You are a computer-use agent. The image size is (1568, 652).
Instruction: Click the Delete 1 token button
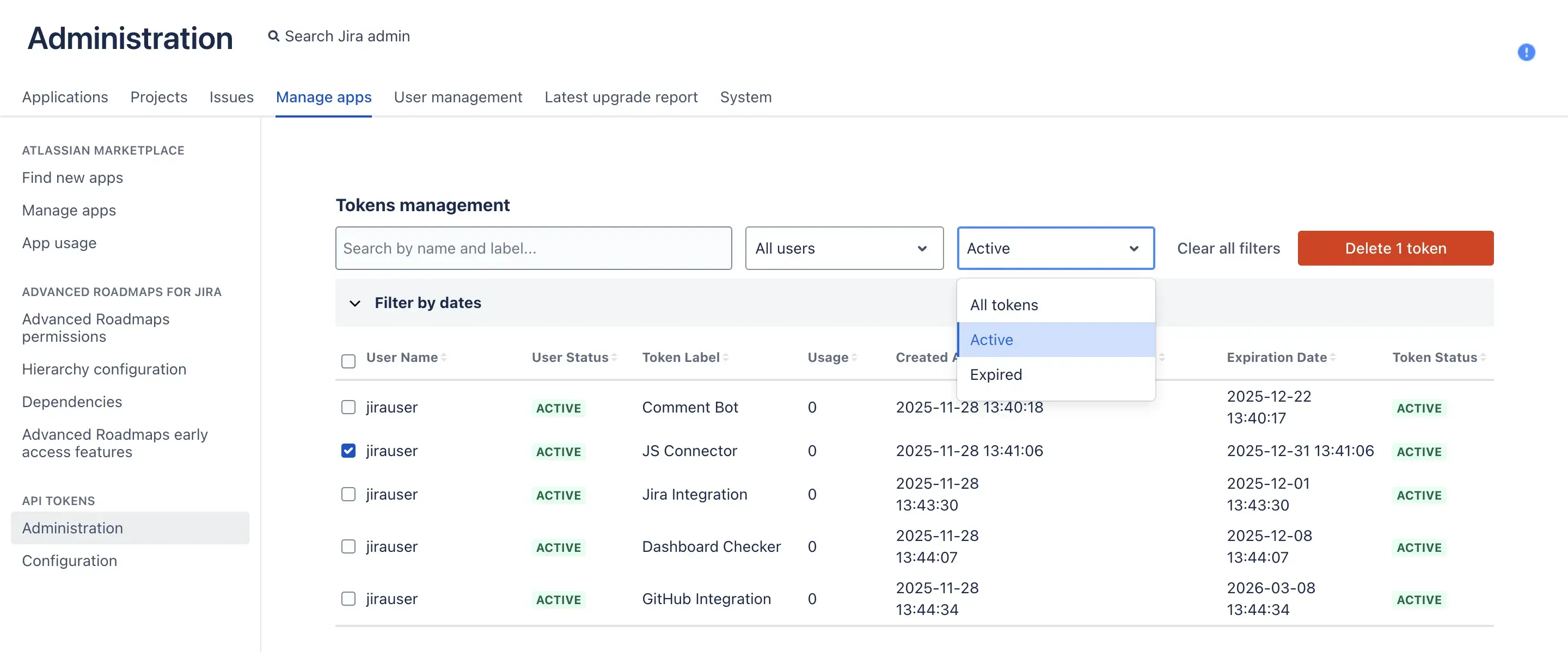(x=1395, y=248)
